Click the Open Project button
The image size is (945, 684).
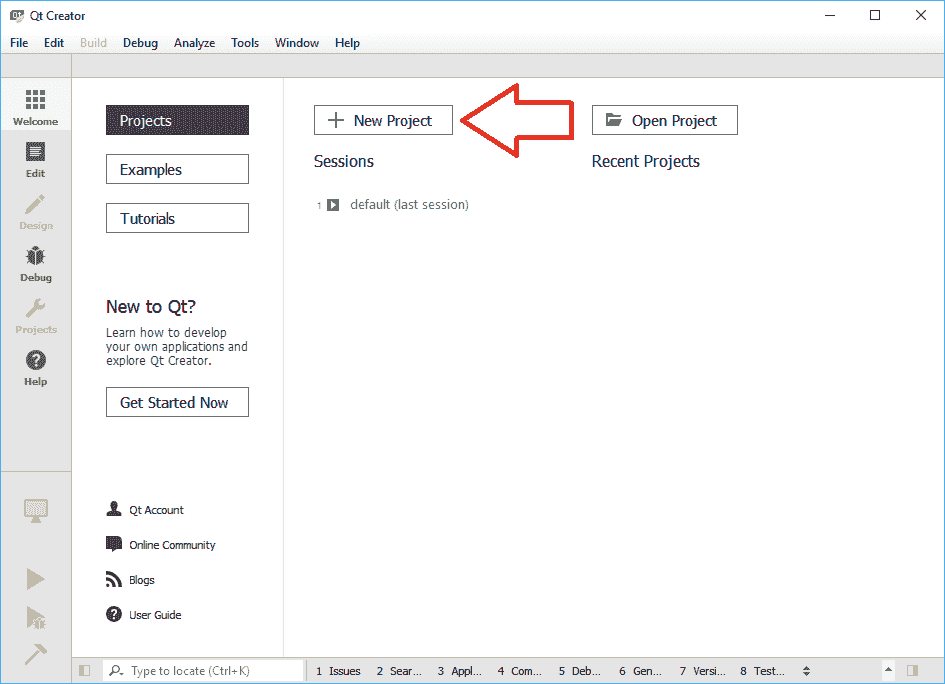[x=664, y=120]
